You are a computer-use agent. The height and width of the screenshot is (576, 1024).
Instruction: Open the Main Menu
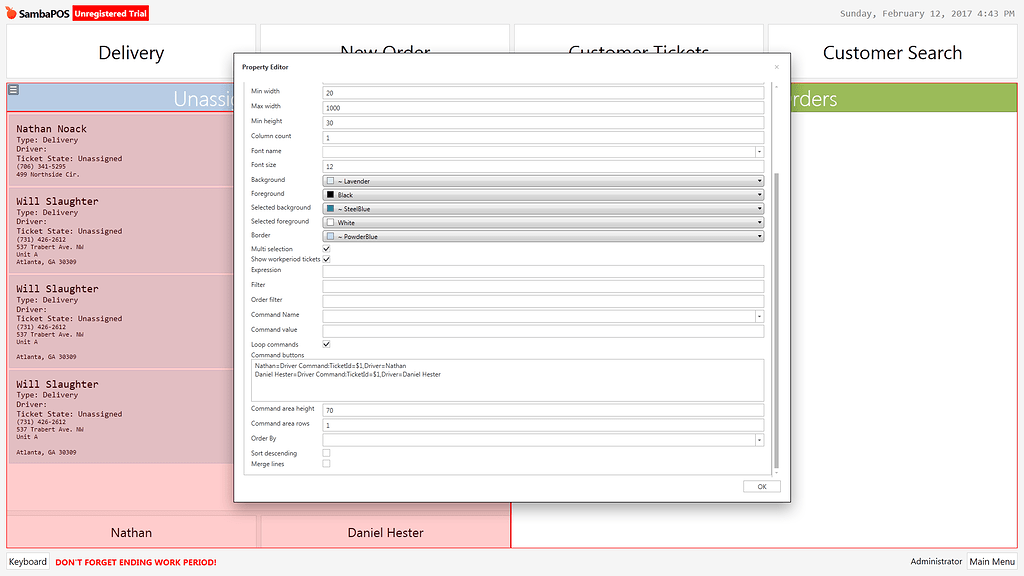[x=992, y=561]
